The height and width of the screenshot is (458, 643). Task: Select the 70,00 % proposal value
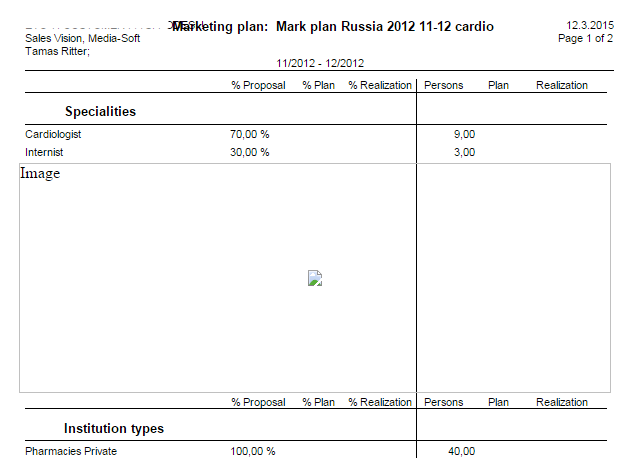250,134
